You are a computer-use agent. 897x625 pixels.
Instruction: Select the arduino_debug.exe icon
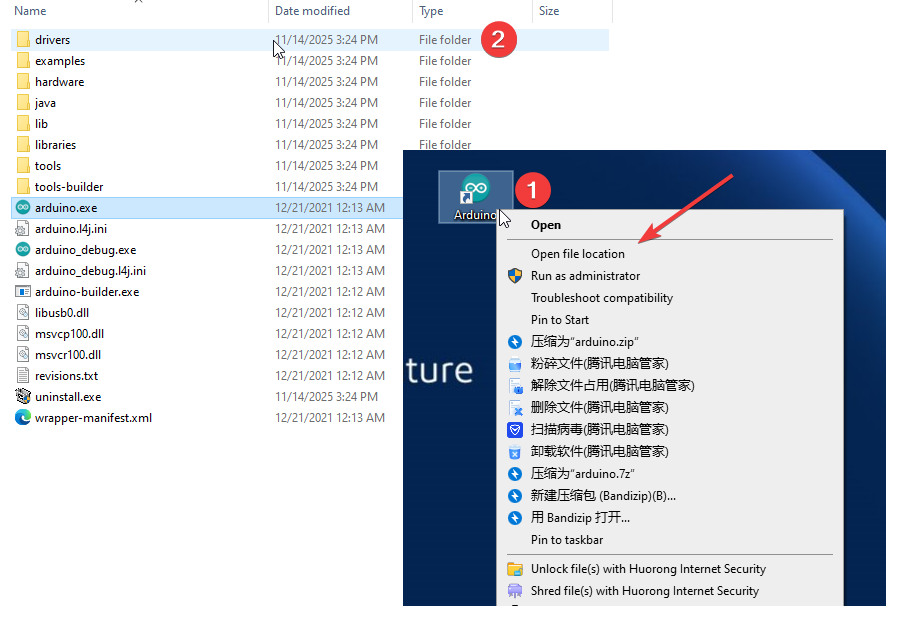(x=23, y=249)
